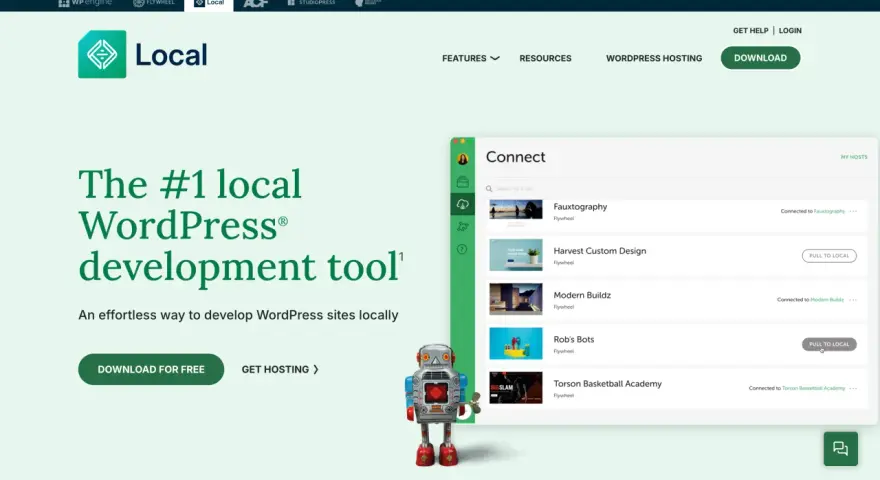This screenshot has width=880, height=480.
Task: Click the Get Hosting chevron arrow
Action: pos(315,369)
